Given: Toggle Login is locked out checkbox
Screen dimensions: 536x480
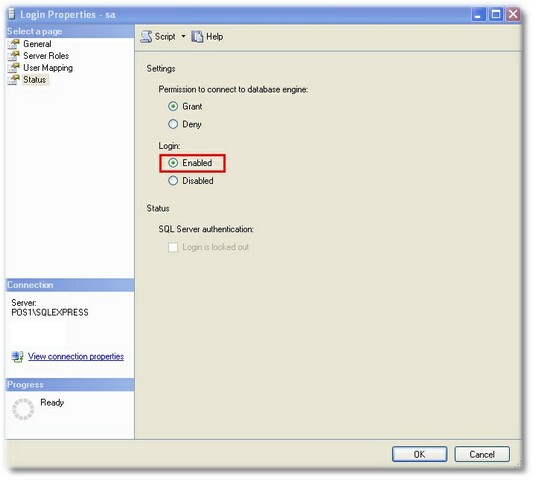Looking at the screenshot, I should point(173,247).
